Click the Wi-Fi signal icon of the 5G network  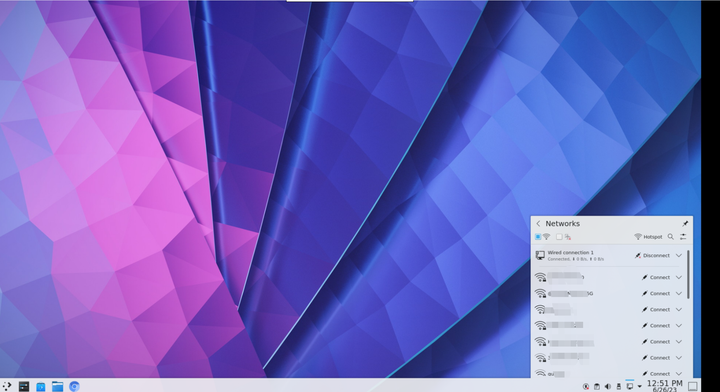tap(540, 294)
